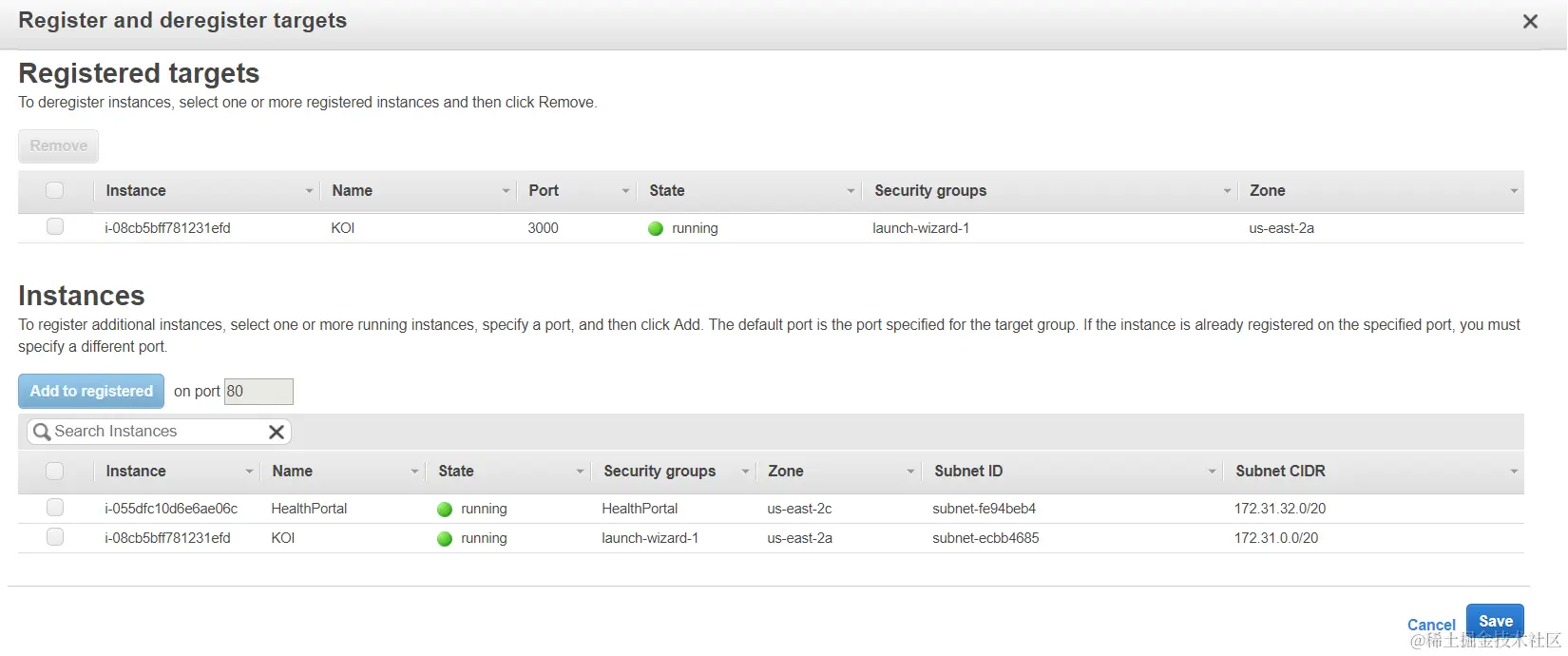Open Name column dropdown in Registered targets
The image size is (1568, 656).
pyautogui.click(x=506, y=191)
